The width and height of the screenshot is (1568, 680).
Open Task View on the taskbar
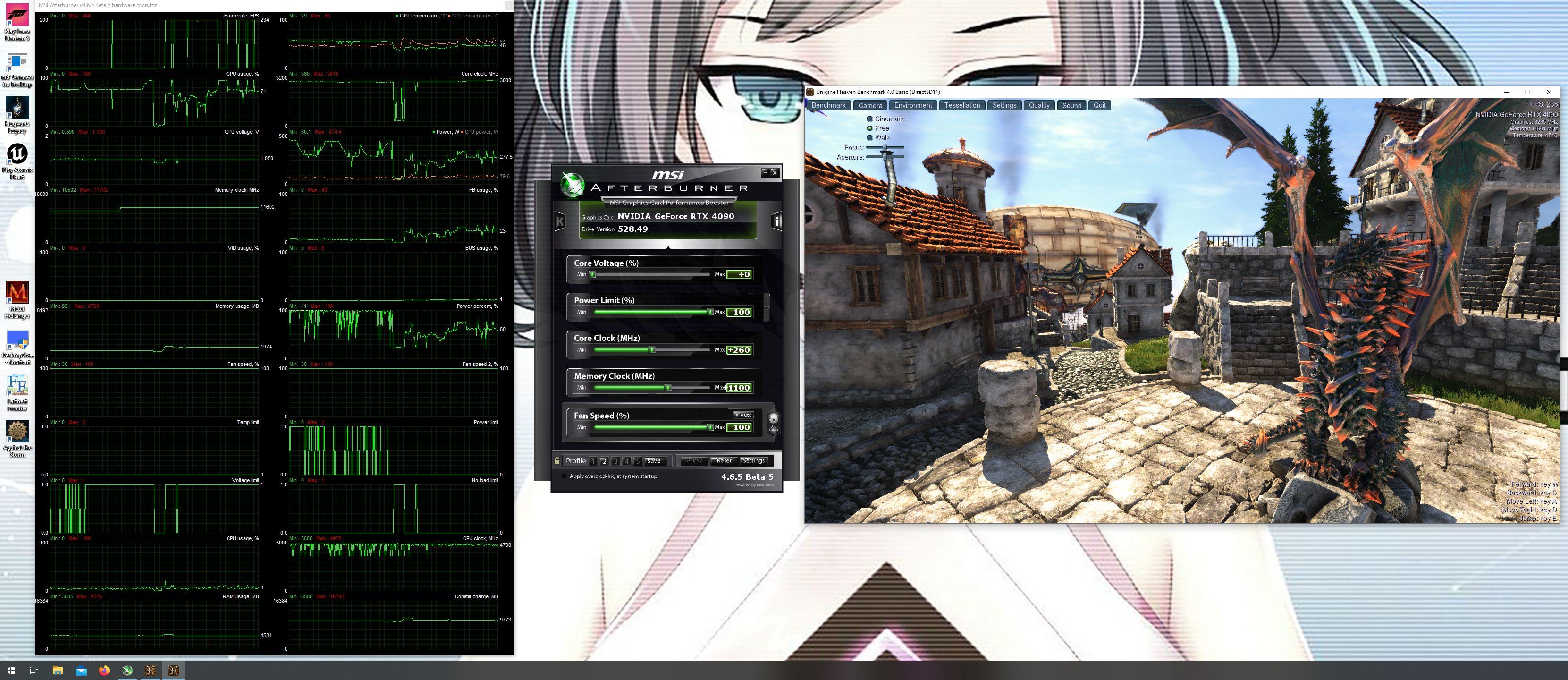[34, 670]
